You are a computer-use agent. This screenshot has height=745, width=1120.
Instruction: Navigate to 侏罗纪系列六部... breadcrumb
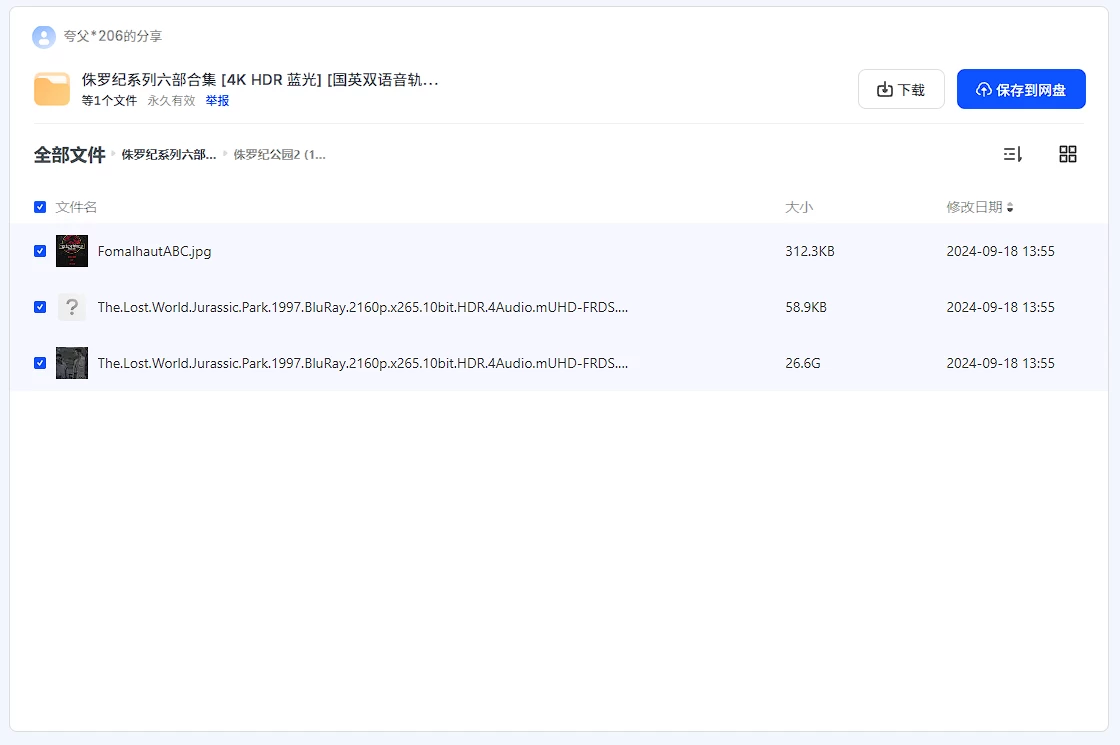click(x=168, y=155)
